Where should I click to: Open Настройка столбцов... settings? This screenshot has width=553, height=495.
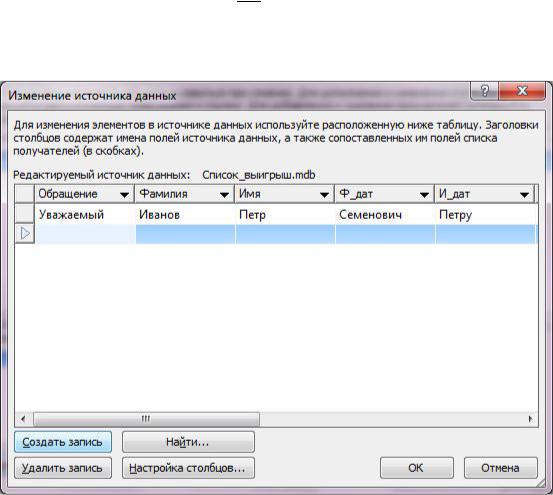point(188,468)
